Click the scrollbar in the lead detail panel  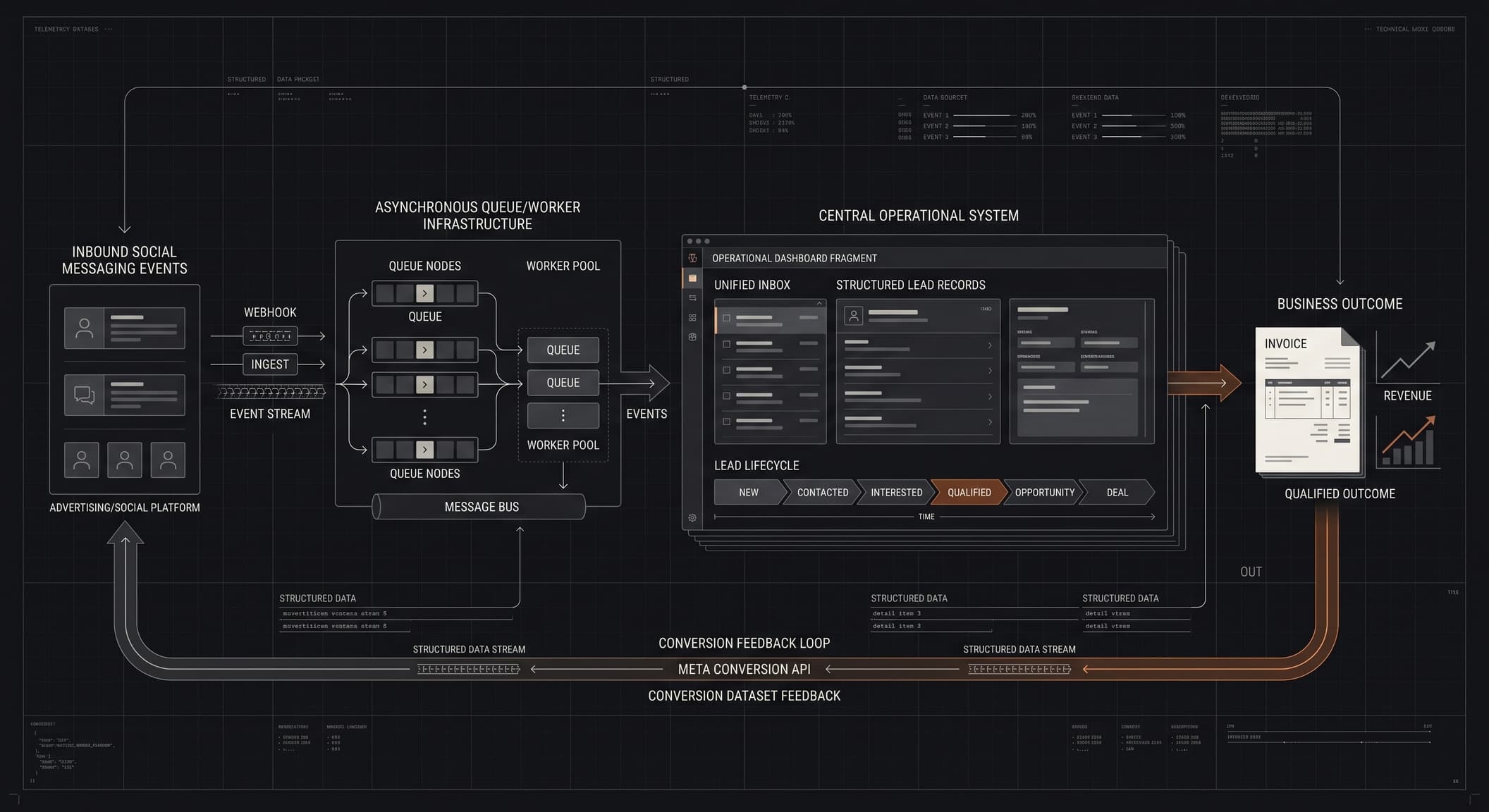[1146, 371]
